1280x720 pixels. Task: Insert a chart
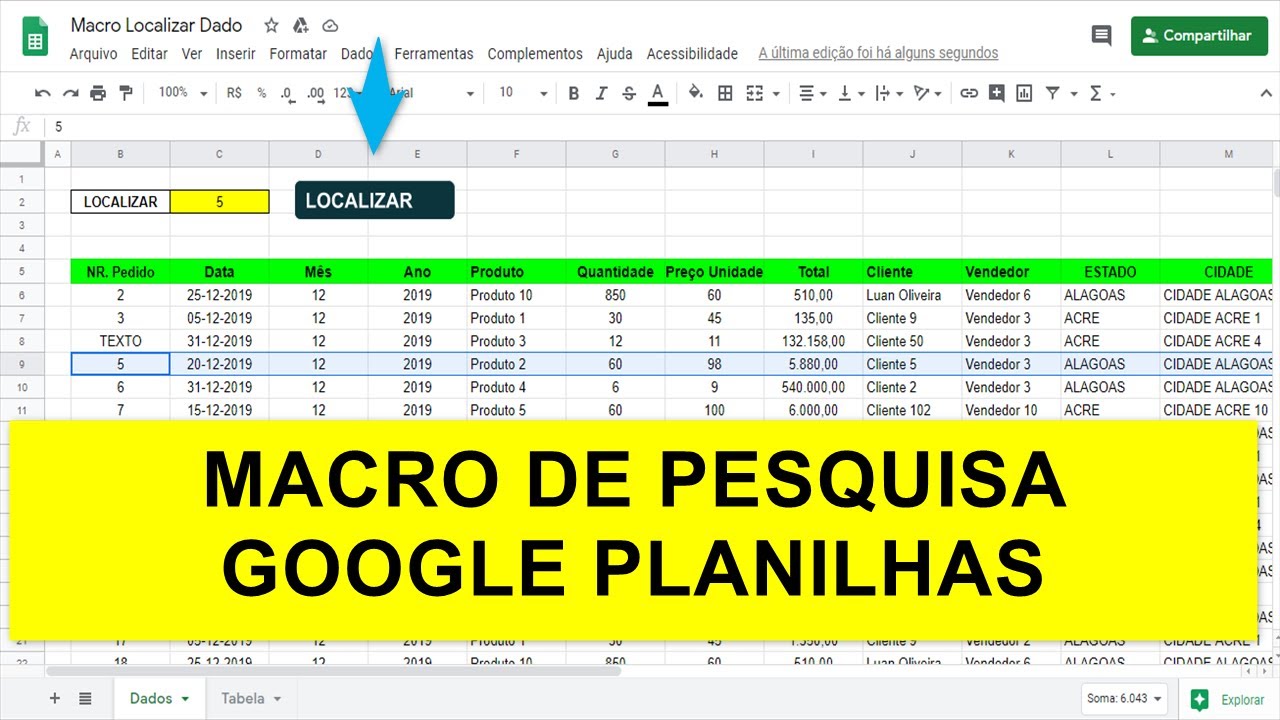pos(1024,93)
